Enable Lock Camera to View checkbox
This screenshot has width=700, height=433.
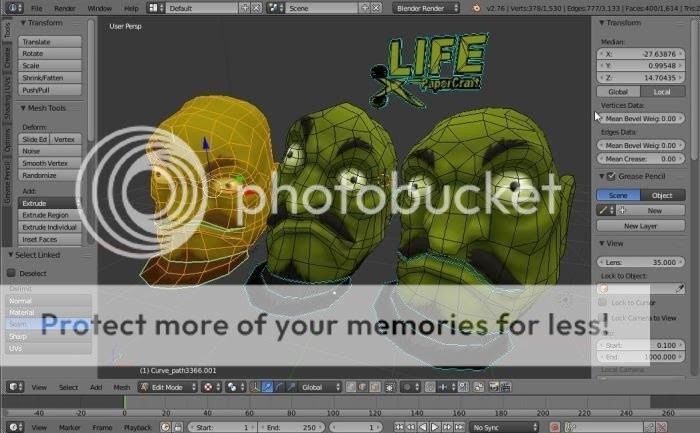(603, 317)
